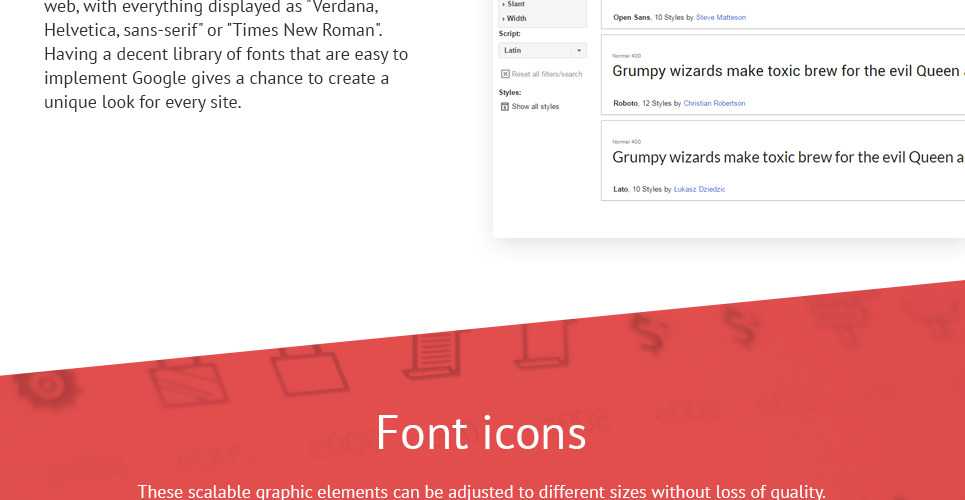Screen dimensions: 965x500
Task: Open Steve Matteson's designer link
Action: click(720, 18)
